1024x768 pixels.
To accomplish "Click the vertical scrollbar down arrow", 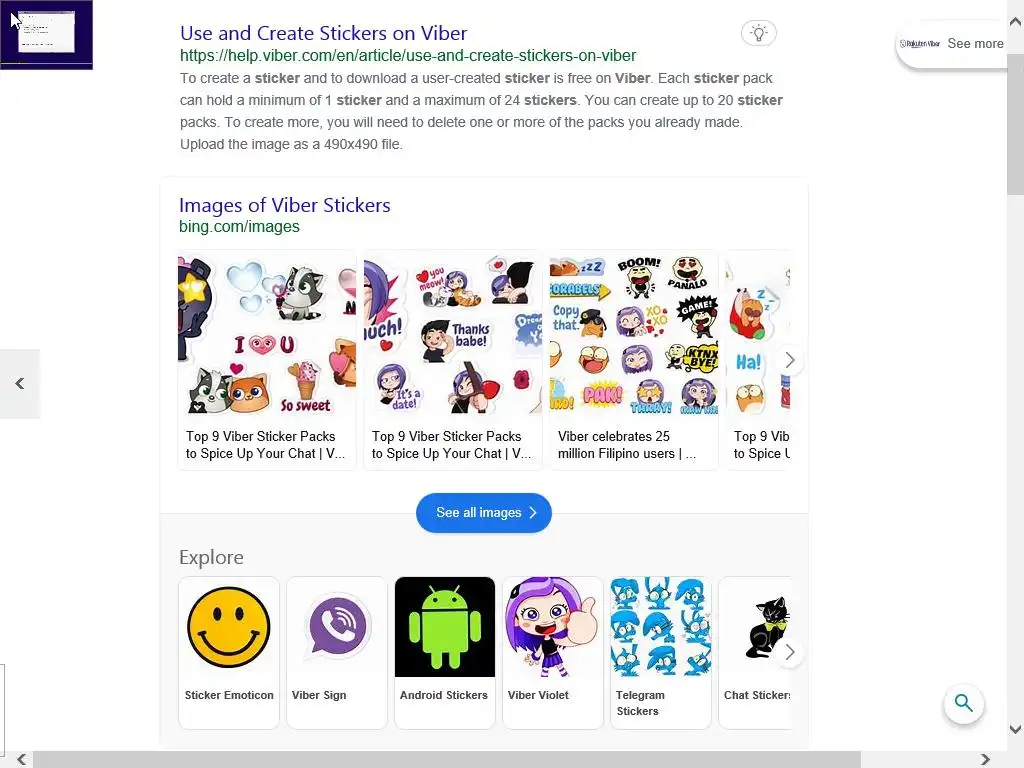I will point(1016,729).
